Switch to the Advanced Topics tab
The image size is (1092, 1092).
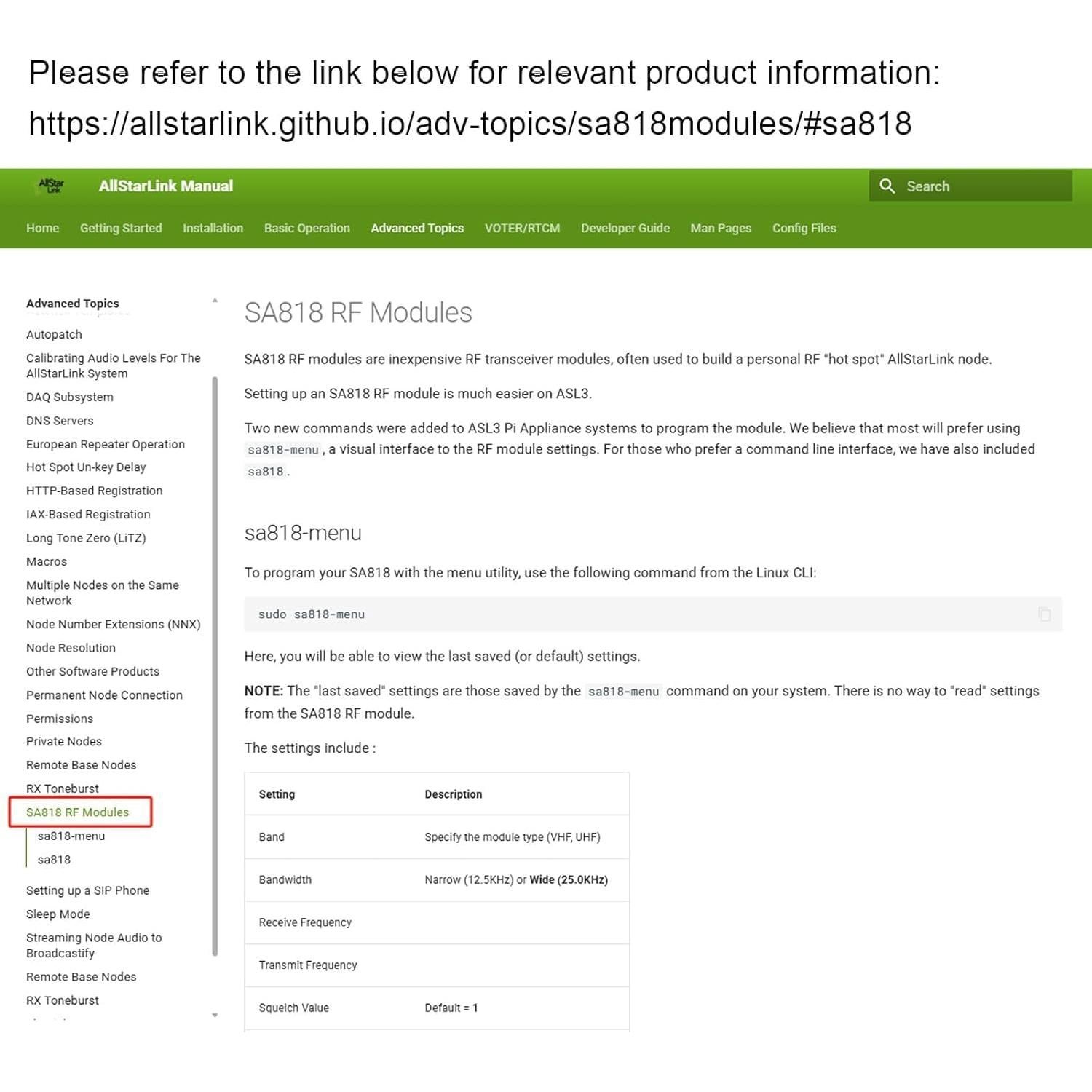[x=417, y=228]
